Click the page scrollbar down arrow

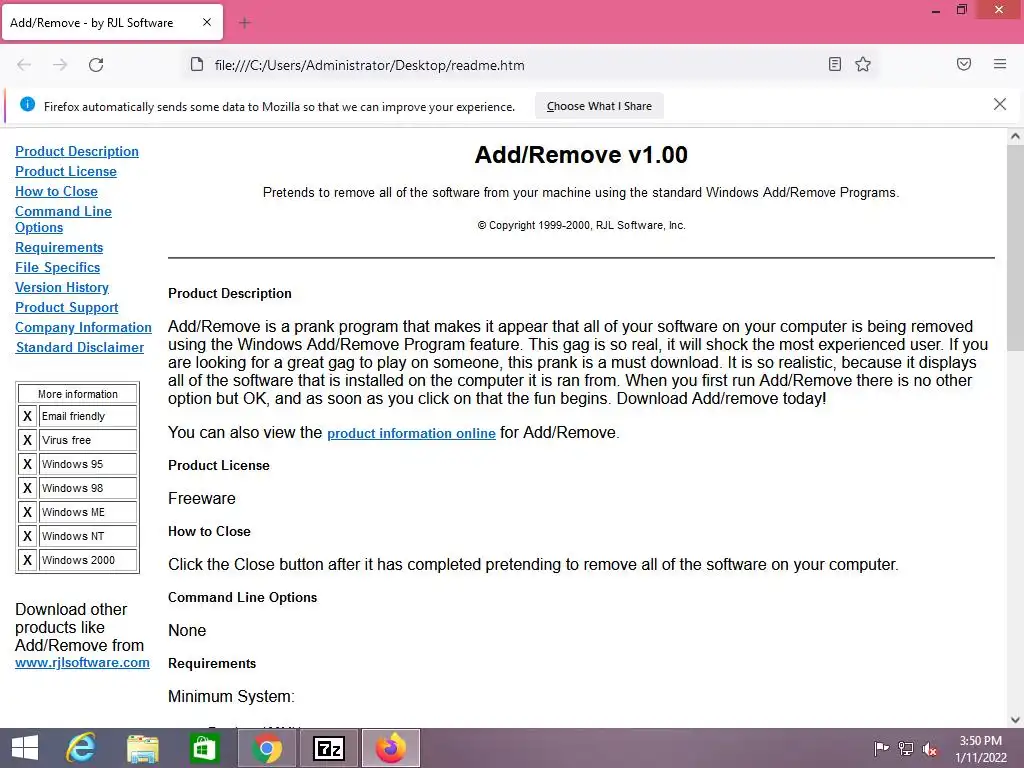click(x=1015, y=720)
